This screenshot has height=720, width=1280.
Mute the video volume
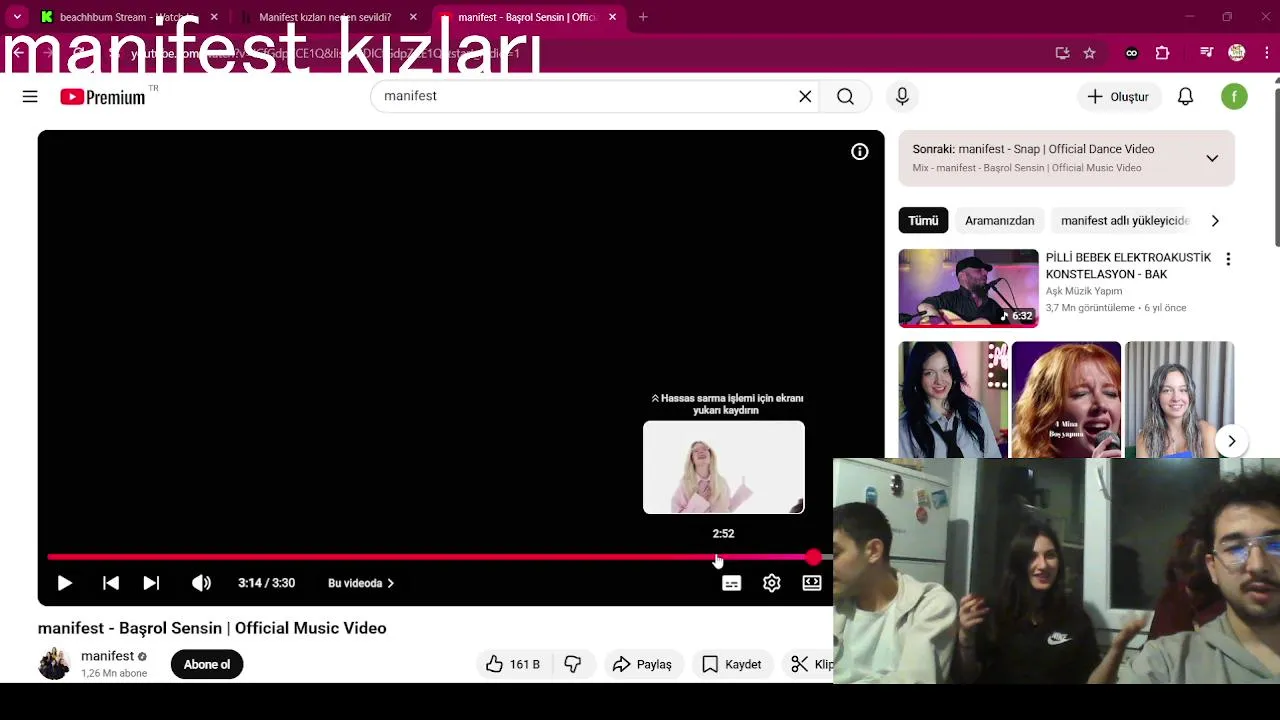[x=201, y=583]
